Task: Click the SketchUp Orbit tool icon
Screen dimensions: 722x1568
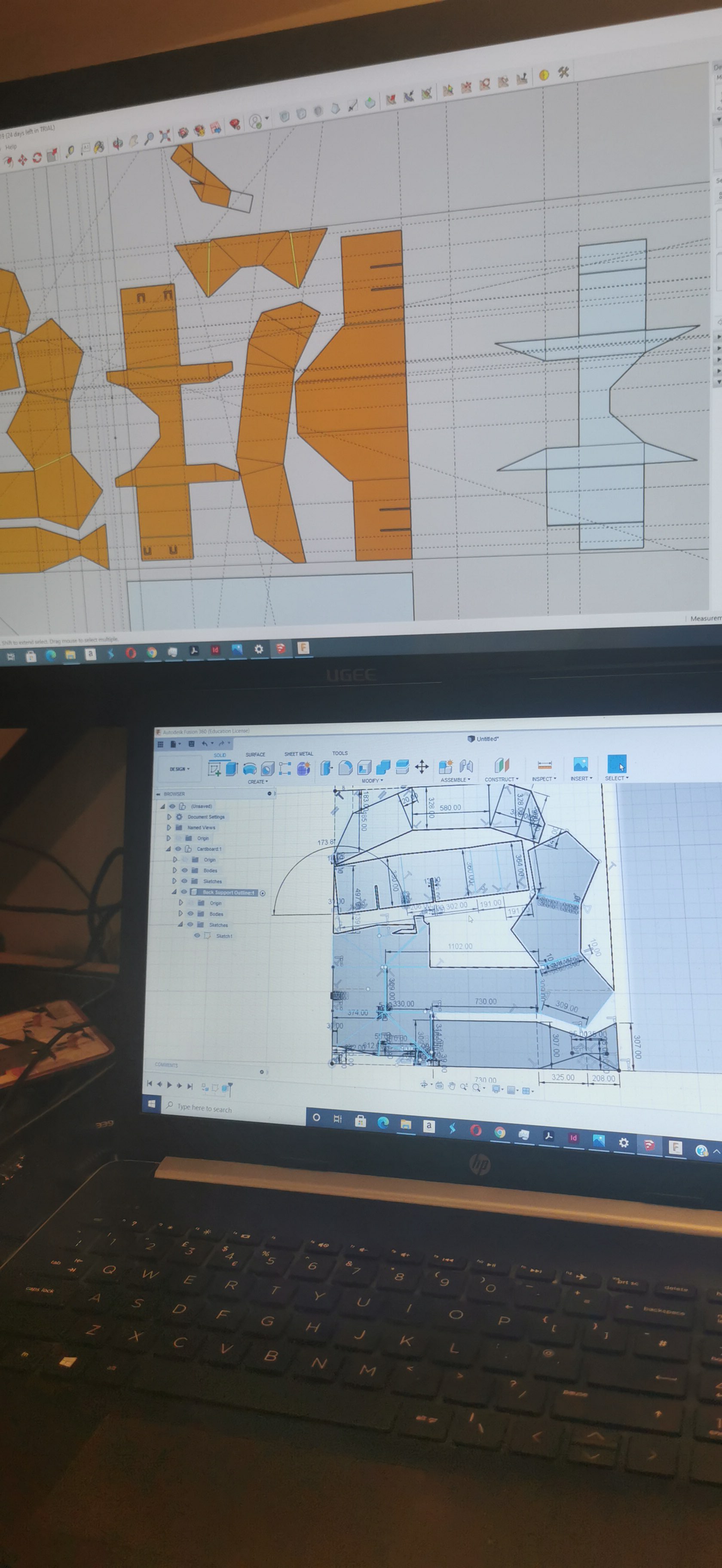Action: pyautogui.click(x=117, y=144)
